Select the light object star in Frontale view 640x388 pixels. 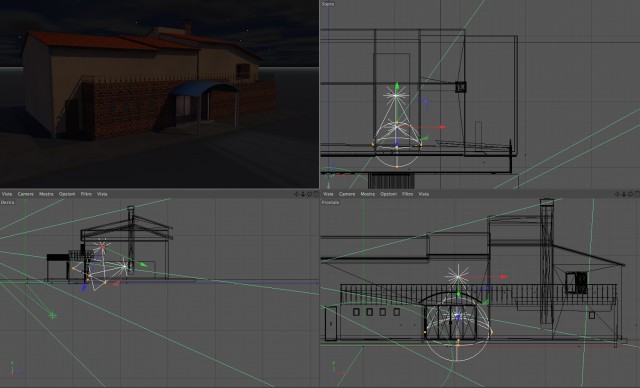click(458, 277)
